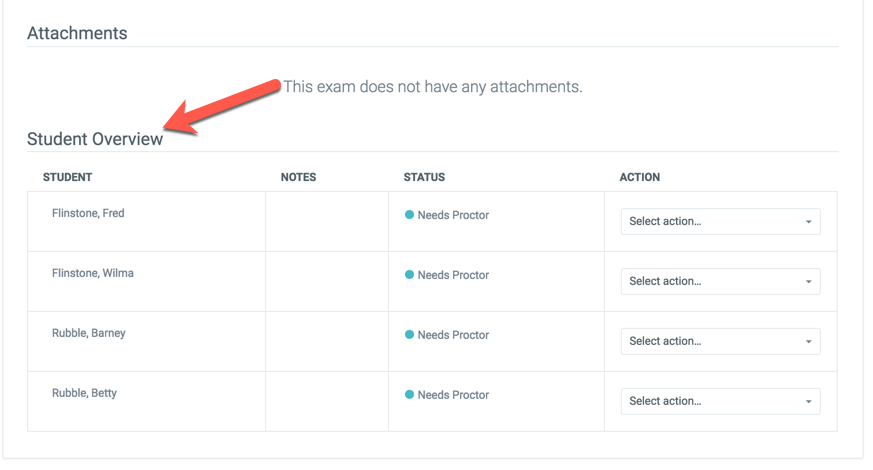Click the teal status dot for Betty Rubble
873x470 pixels.
pyautogui.click(x=409, y=394)
